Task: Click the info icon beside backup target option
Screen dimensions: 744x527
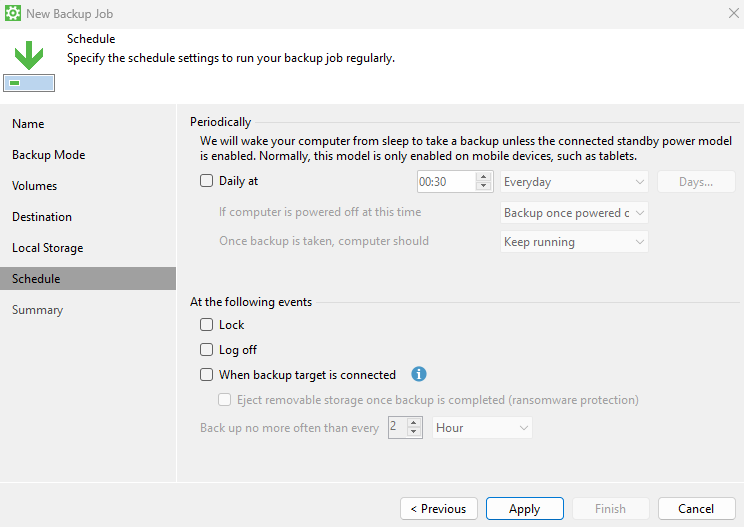Action: 419,375
